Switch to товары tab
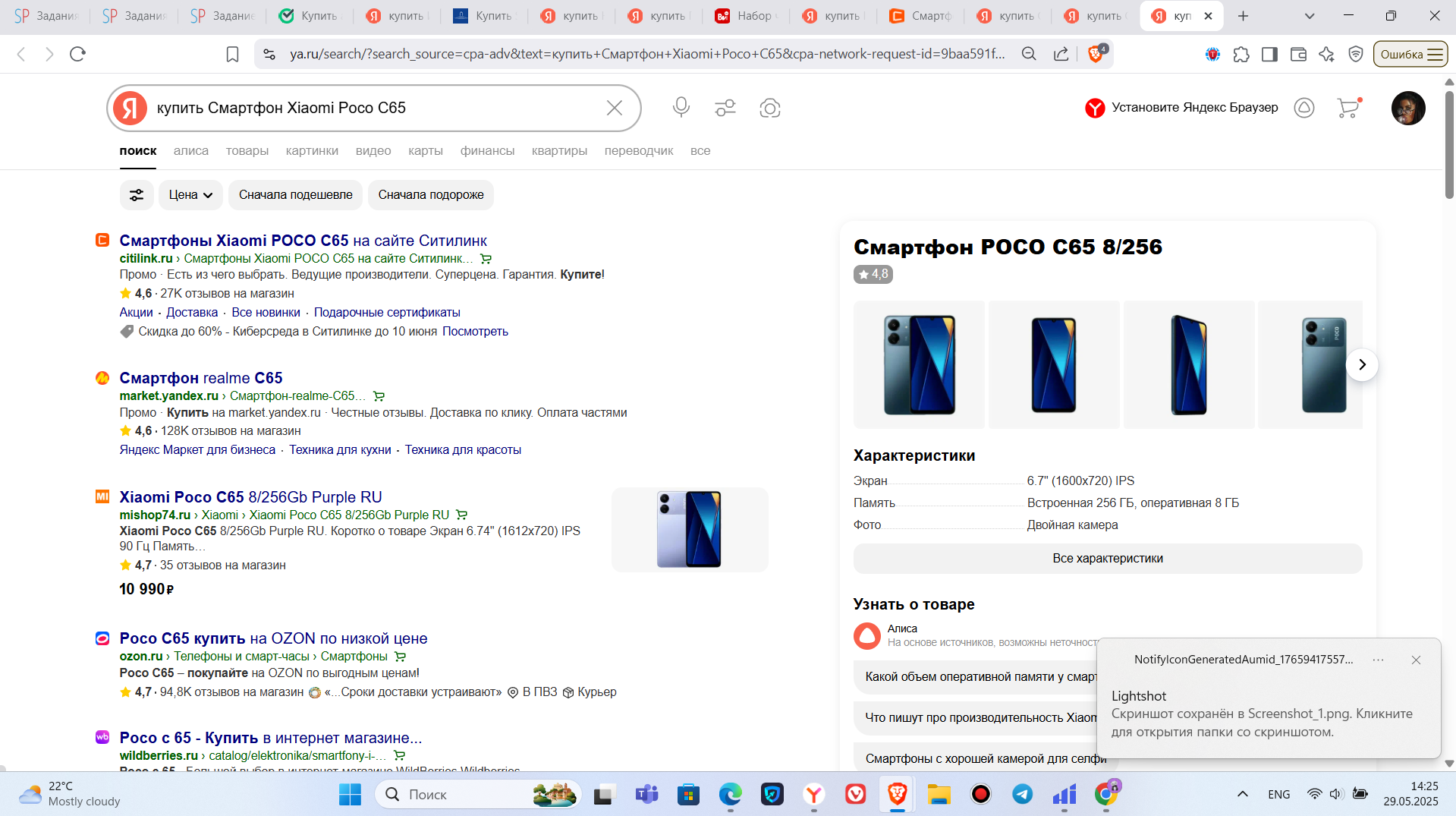This screenshot has height=816, width=1456. 247,151
